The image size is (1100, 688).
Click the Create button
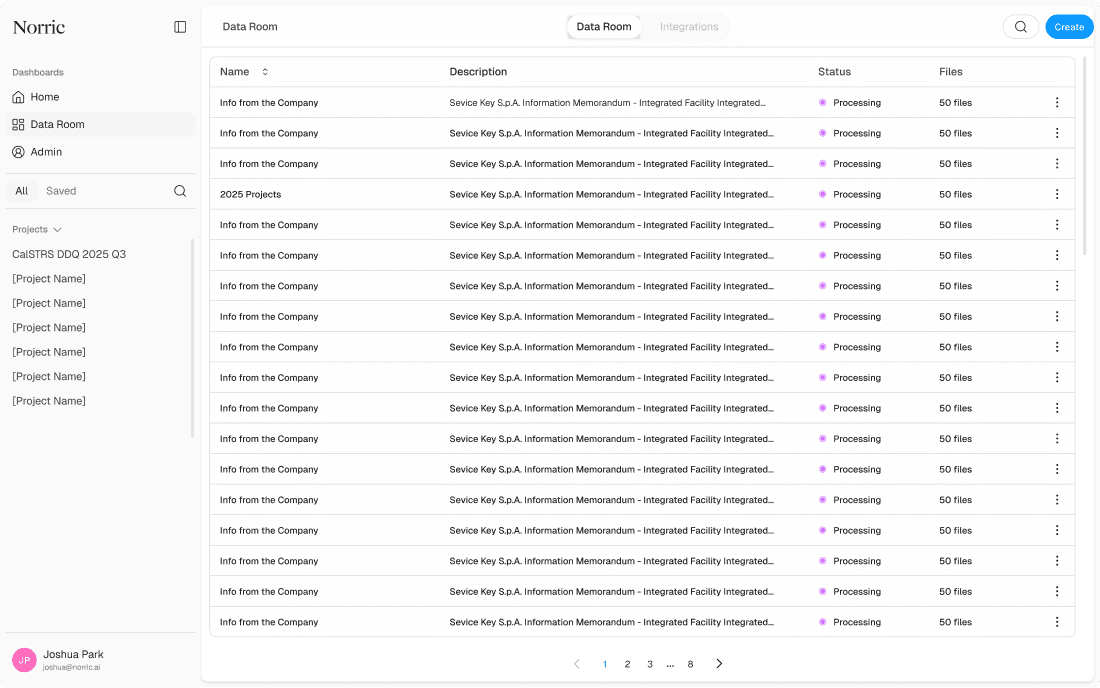tap(1069, 27)
